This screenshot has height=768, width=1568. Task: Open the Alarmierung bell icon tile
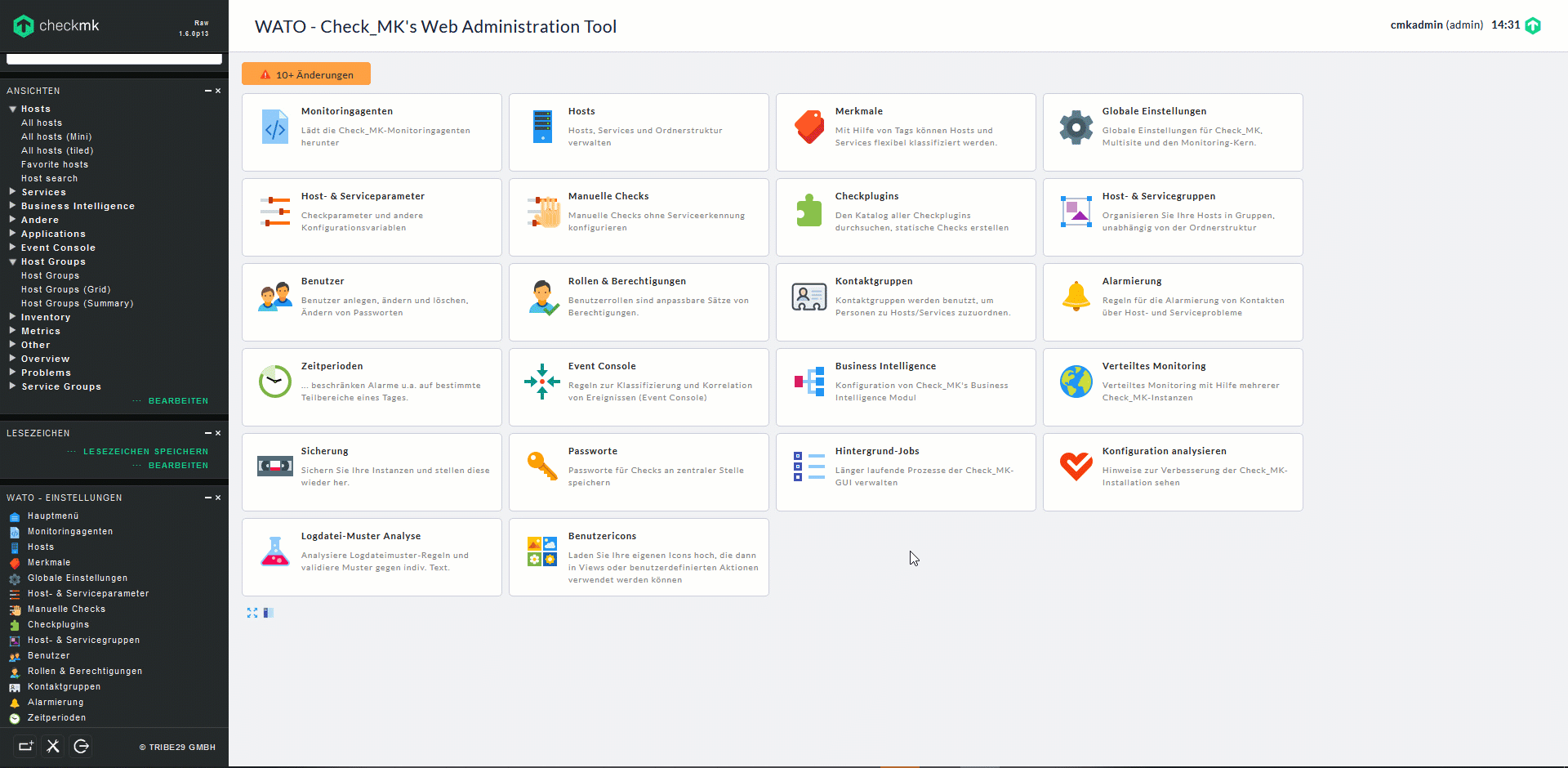tap(1076, 296)
